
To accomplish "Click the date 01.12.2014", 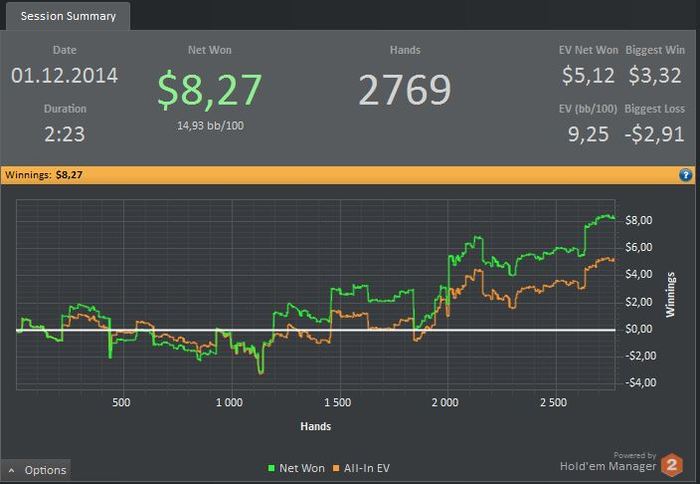I will 65,75.
